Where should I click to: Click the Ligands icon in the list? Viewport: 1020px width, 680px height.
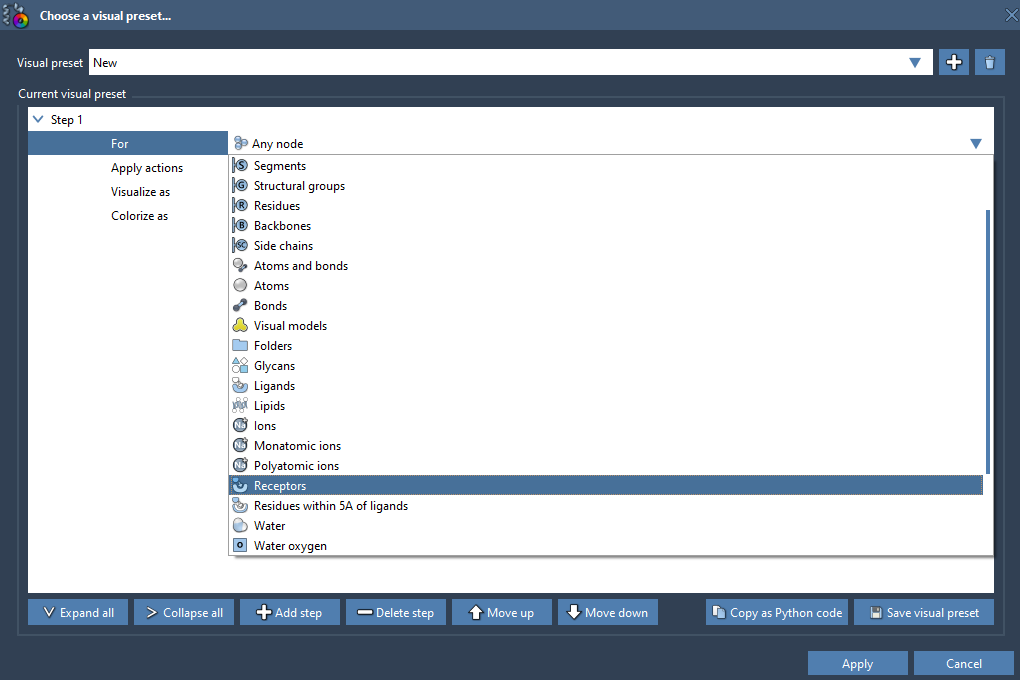240,386
